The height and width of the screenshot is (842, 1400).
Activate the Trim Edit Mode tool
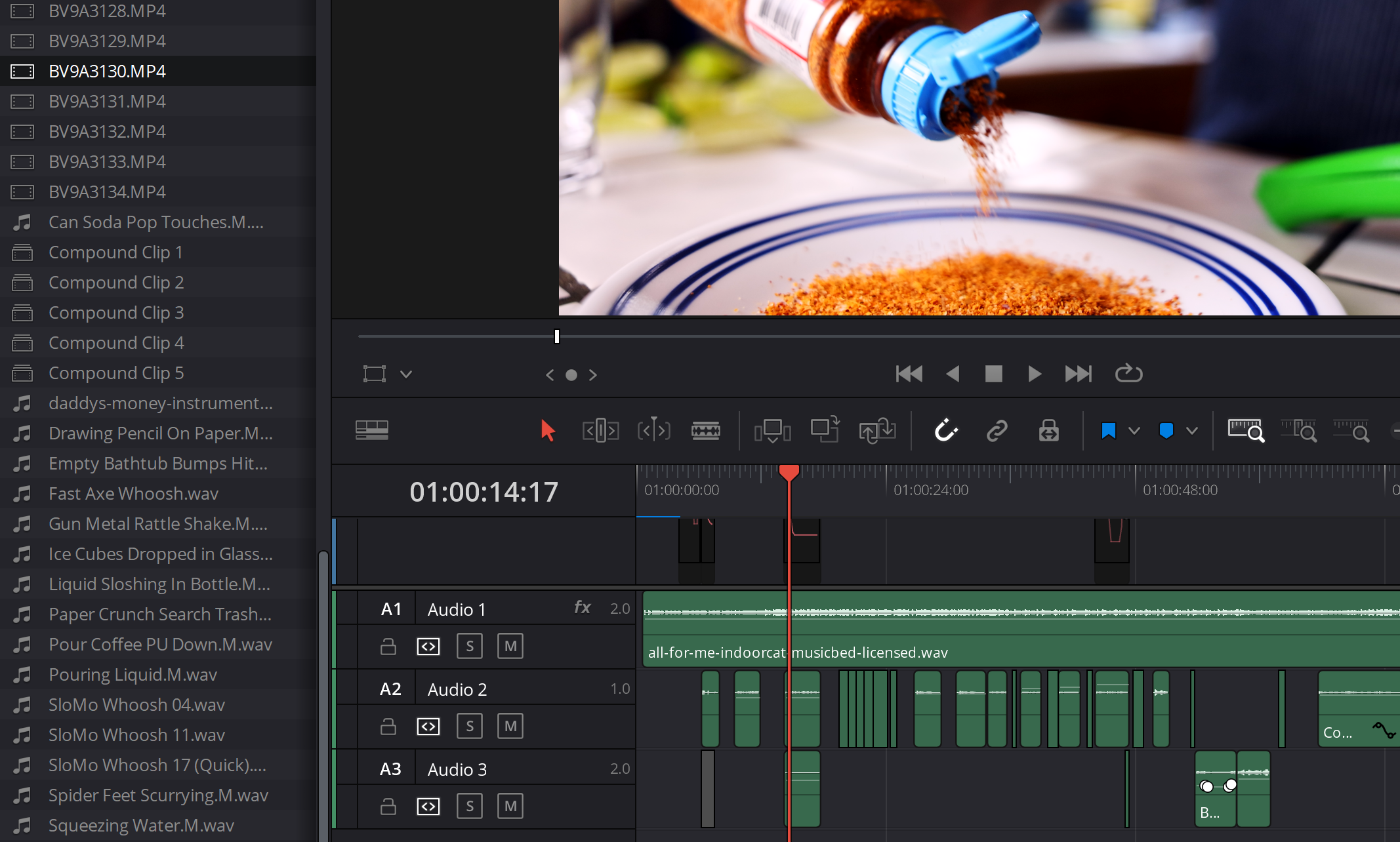coord(600,431)
